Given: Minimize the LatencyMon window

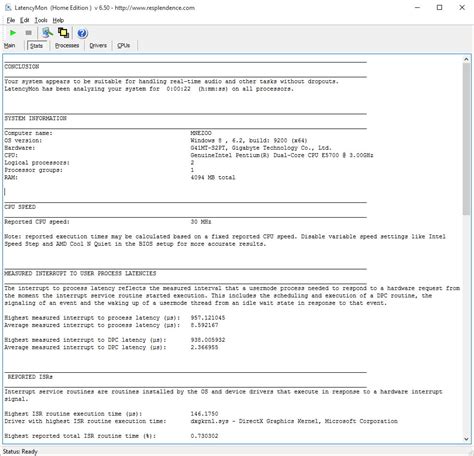Looking at the screenshot, I should (x=417, y=8).
